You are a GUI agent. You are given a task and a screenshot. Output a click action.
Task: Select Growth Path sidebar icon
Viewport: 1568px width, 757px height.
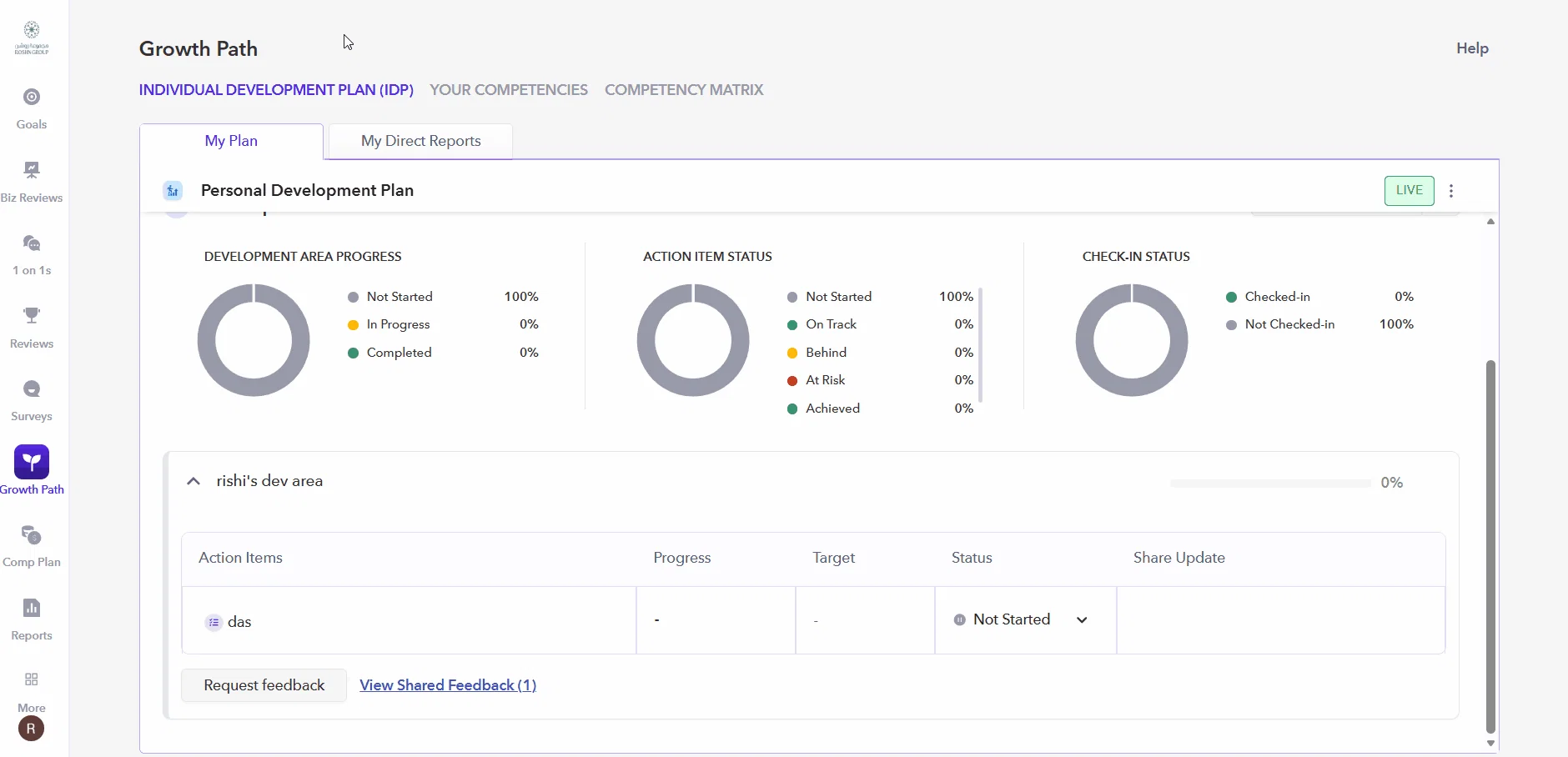(x=32, y=462)
